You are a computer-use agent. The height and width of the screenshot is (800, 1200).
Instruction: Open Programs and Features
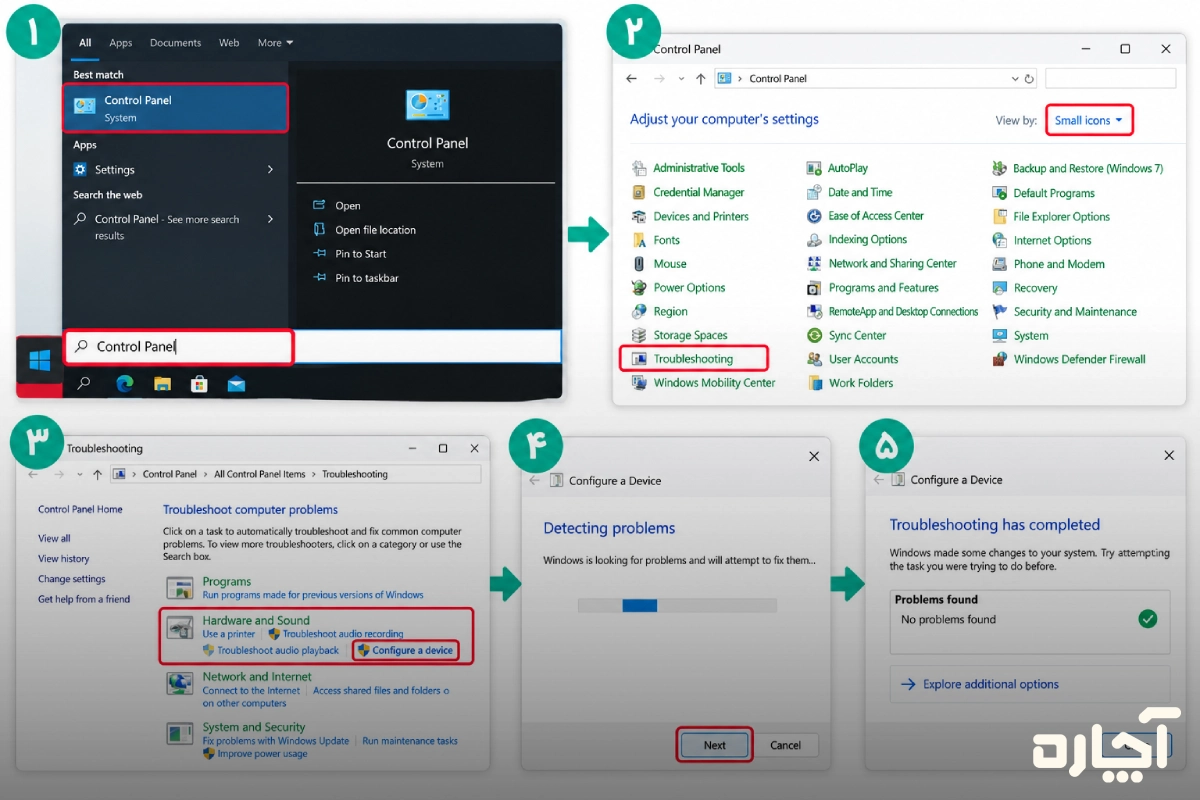[883, 288]
